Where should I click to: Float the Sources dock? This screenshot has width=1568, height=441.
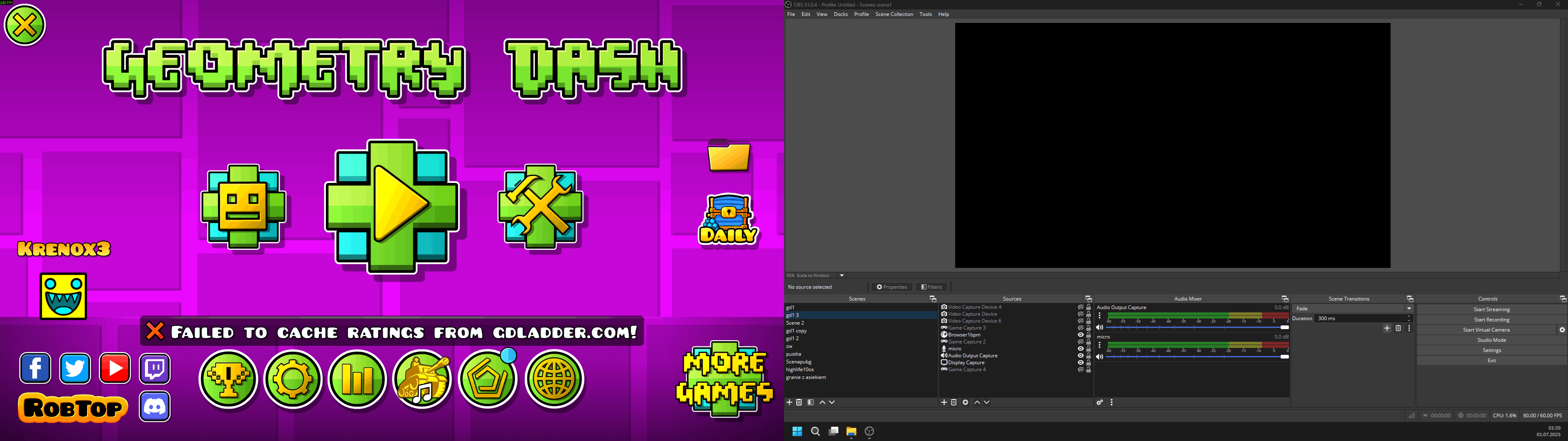(x=1088, y=299)
